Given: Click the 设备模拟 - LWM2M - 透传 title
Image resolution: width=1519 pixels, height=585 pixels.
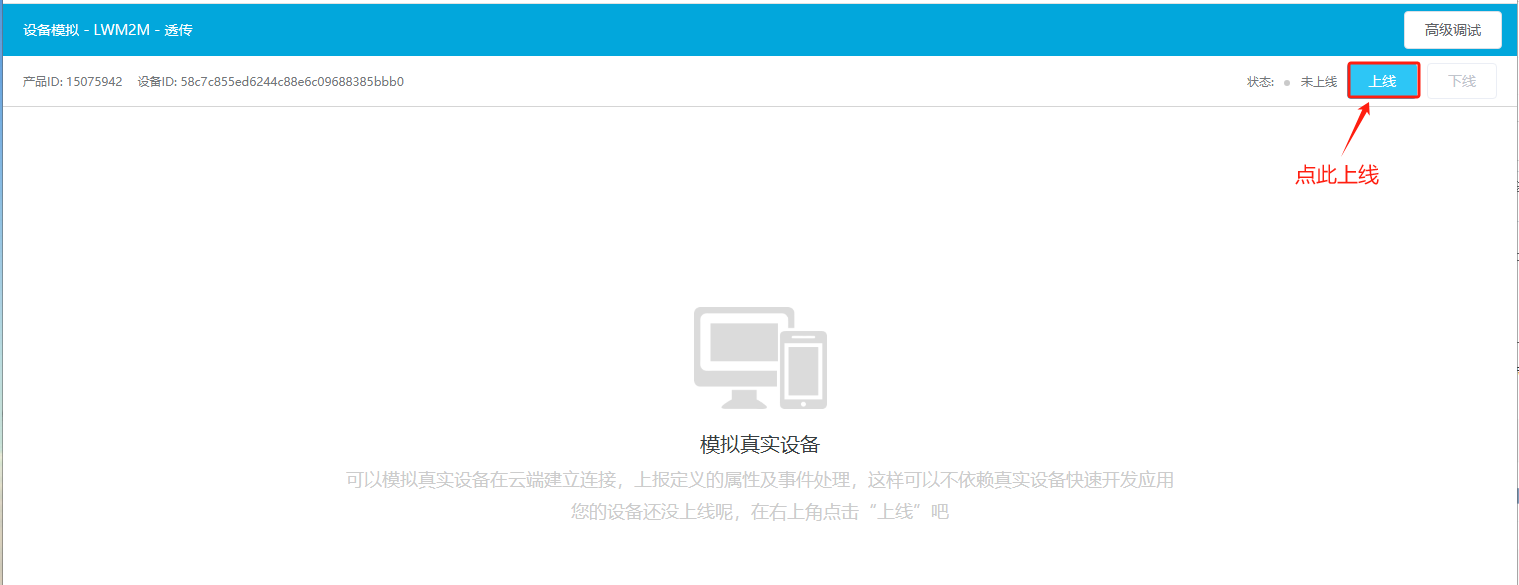Looking at the screenshot, I should [107, 30].
